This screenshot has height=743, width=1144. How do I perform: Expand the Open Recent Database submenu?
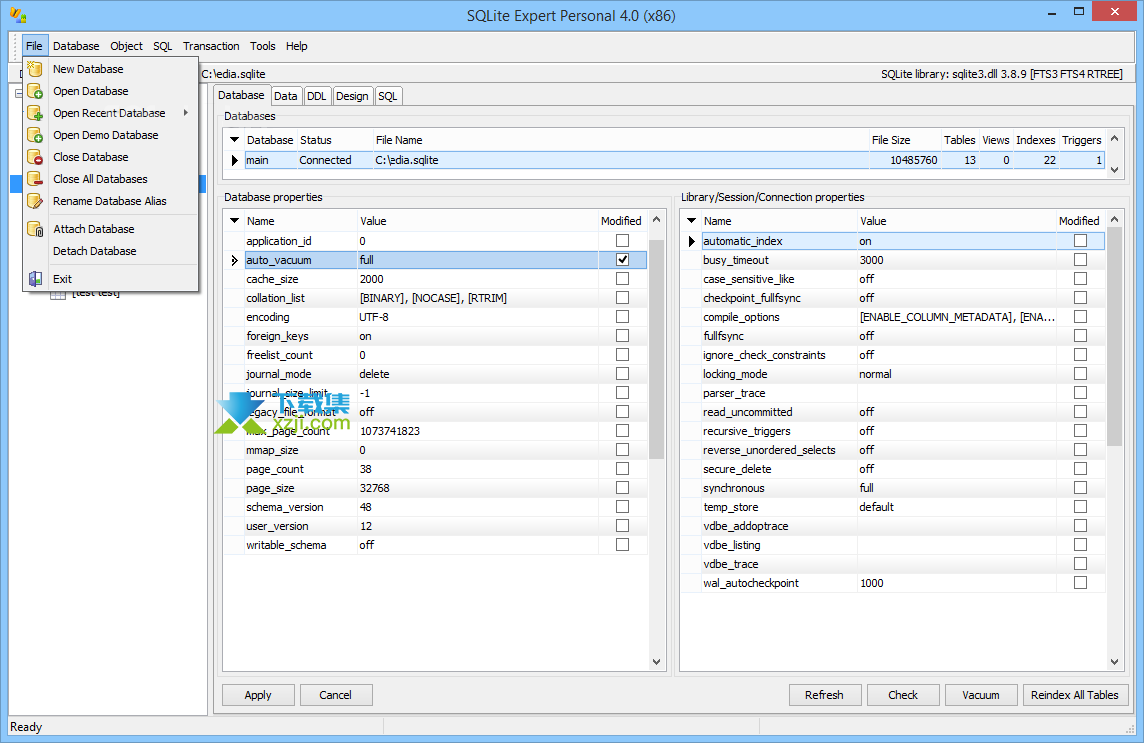click(x=186, y=113)
